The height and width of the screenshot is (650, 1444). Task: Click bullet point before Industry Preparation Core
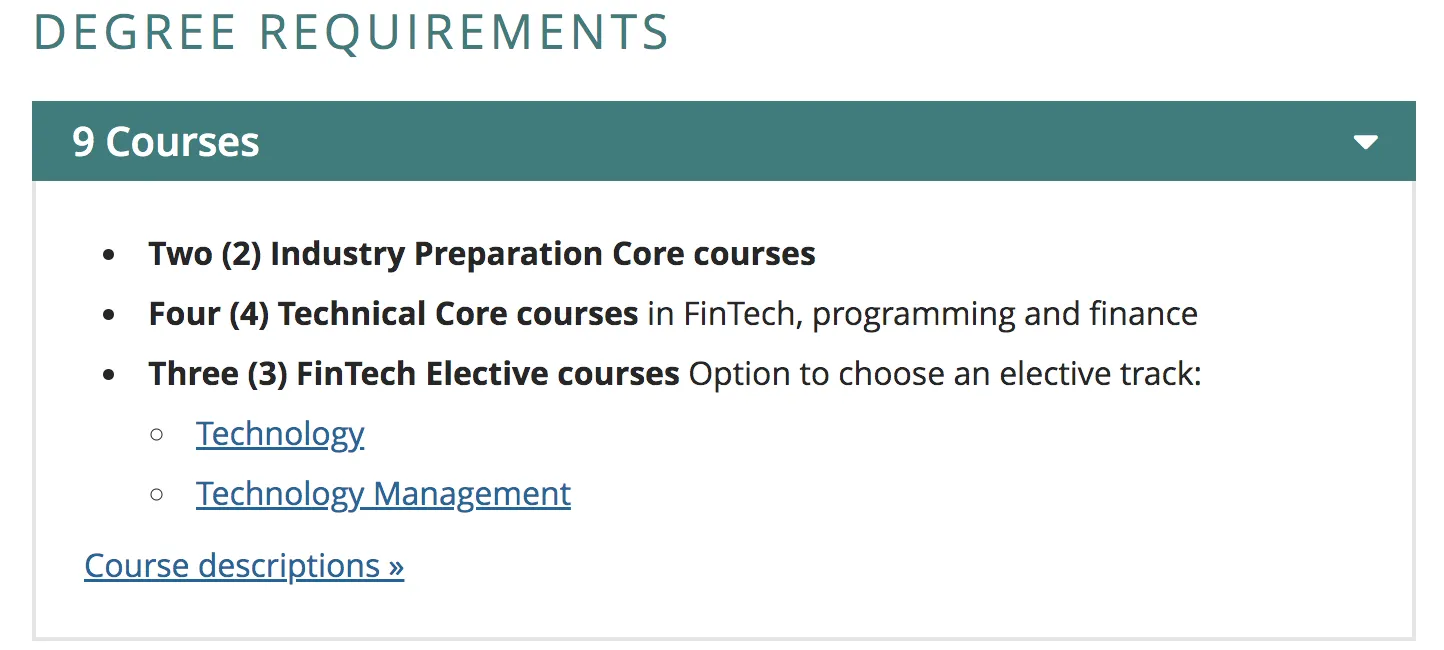tap(109, 255)
